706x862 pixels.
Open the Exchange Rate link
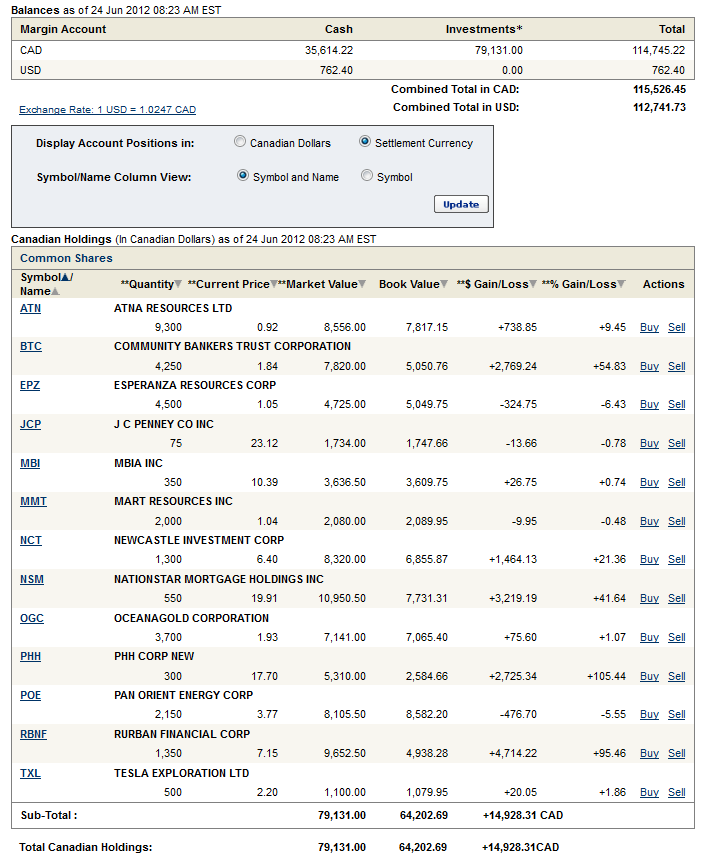[107, 110]
